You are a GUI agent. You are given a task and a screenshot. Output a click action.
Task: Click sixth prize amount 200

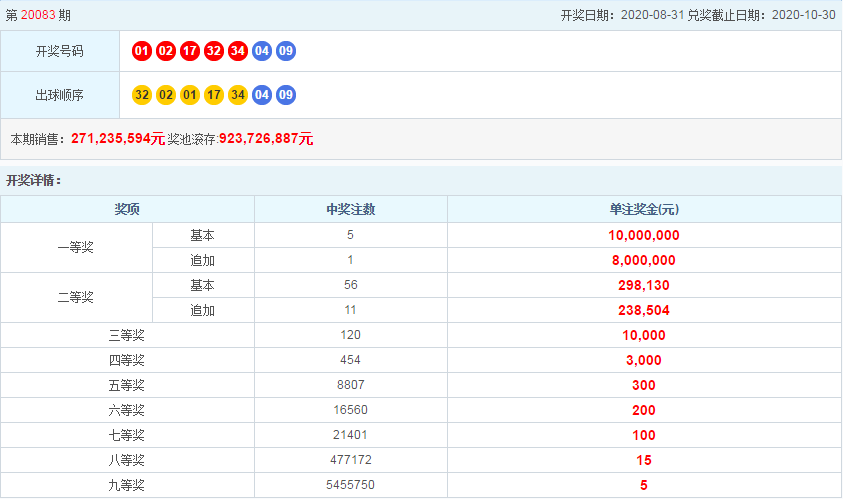tap(644, 410)
